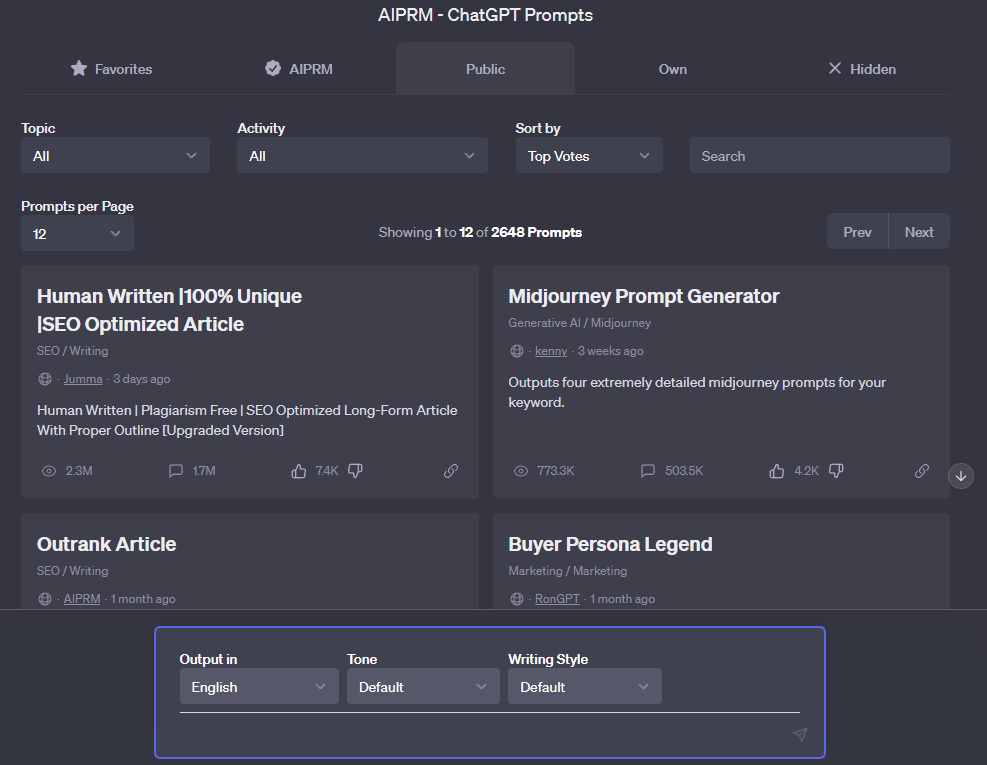Click the views eye icon showing 2.3M
Screen dimensions: 987x765
[49, 470]
